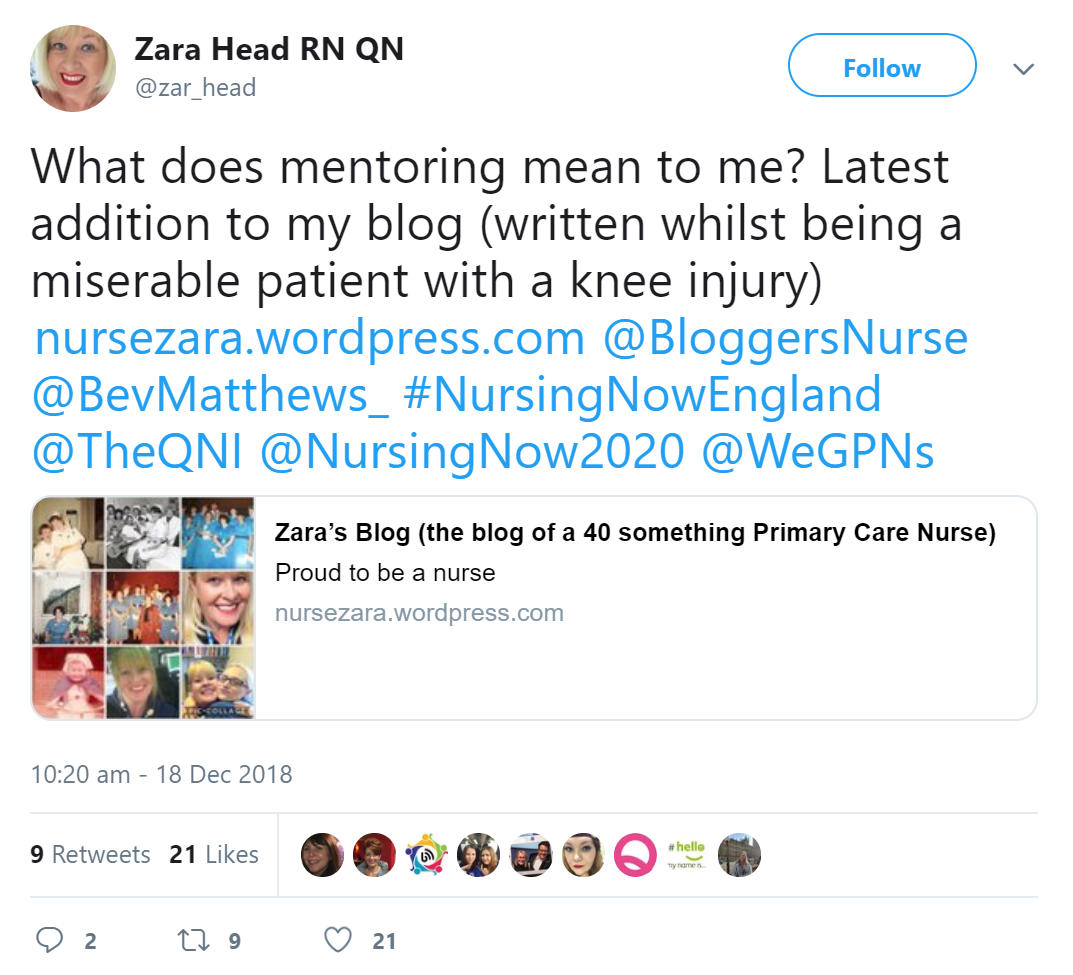Like the tweet with heart icon

tap(338, 940)
